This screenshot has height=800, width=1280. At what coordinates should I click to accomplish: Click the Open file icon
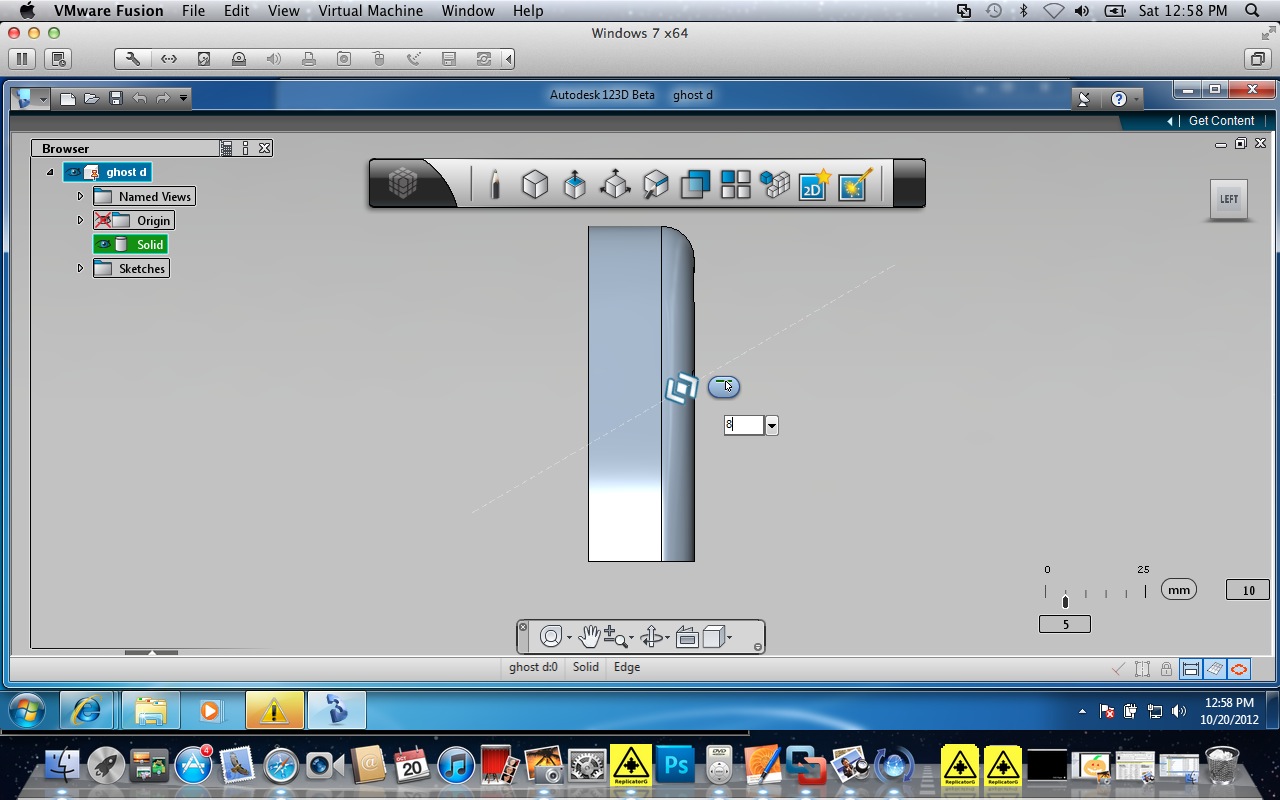click(92, 98)
